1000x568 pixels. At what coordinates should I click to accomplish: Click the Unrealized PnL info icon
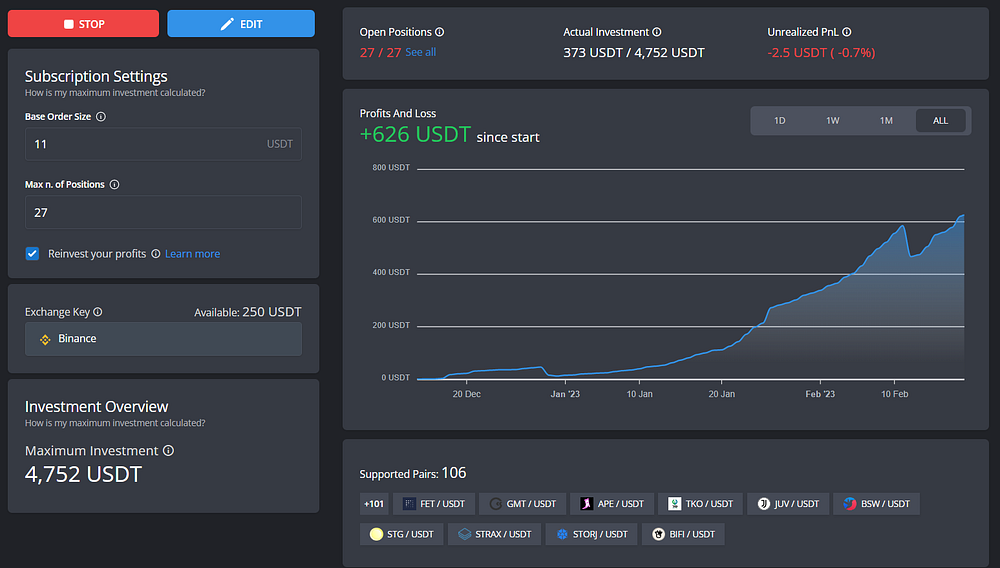tap(847, 32)
